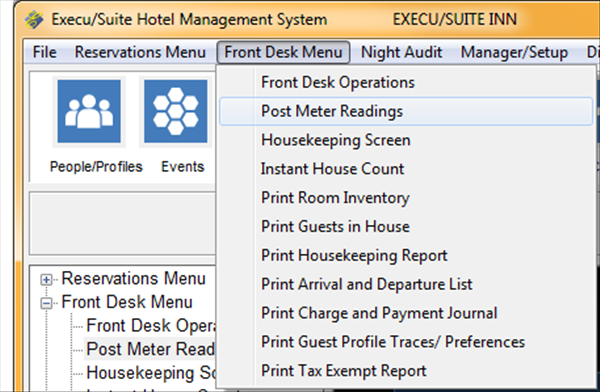
Task: Expand Reservations Menu tree node
Action: [46, 280]
